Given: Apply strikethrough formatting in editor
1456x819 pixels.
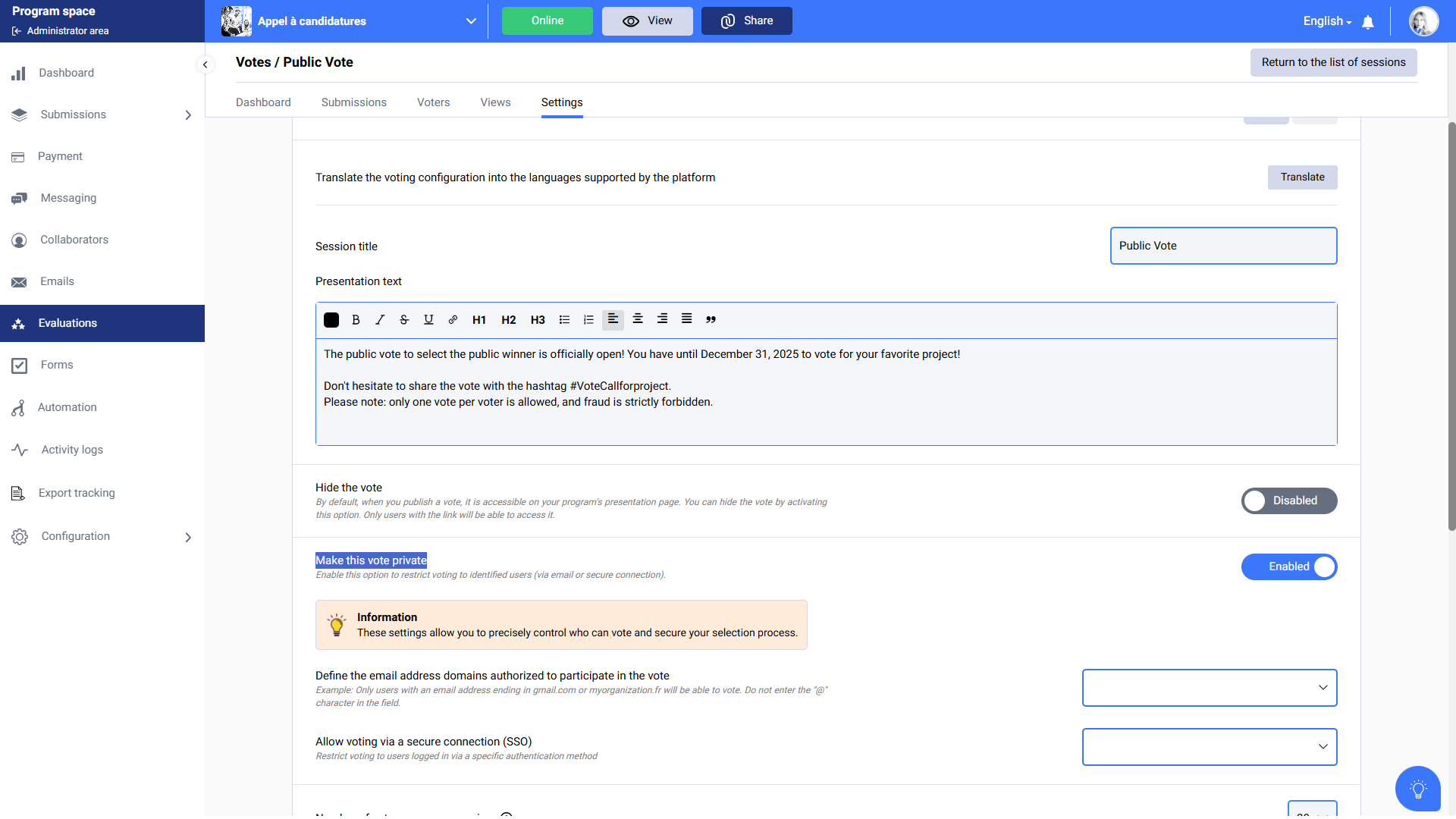Looking at the screenshot, I should coord(404,320).
